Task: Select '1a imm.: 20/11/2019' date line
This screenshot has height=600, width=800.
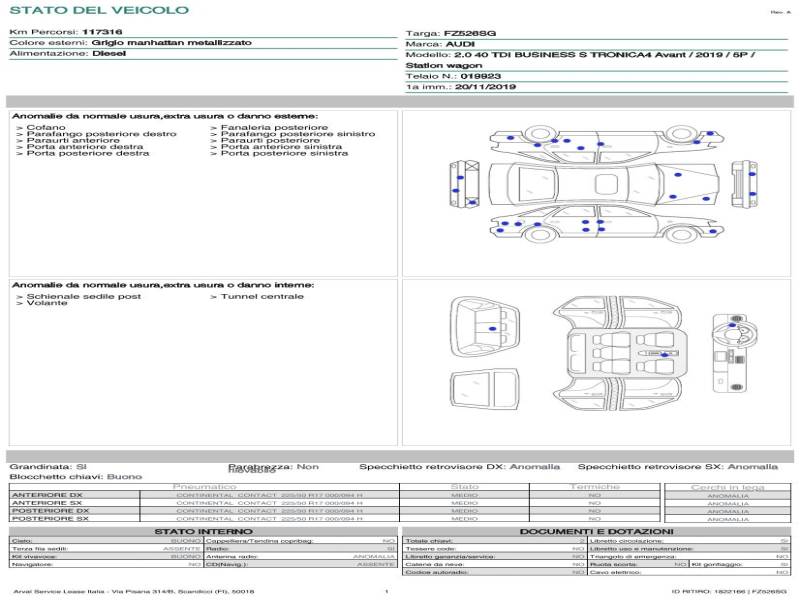Action: coord(461,87)
